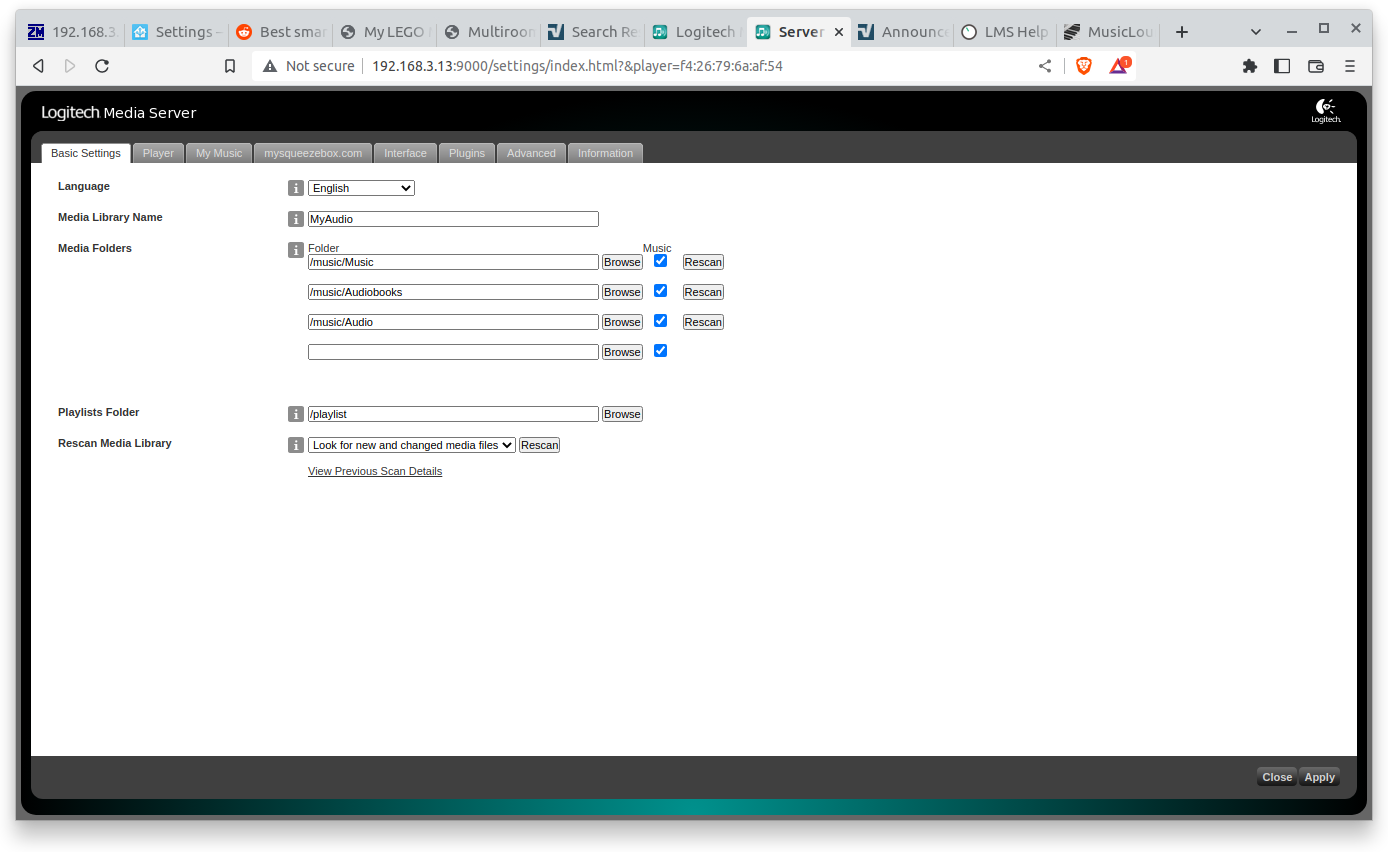Open the Information tab
This screenshot has width=1388, height=852.
[x=605, y=153]
